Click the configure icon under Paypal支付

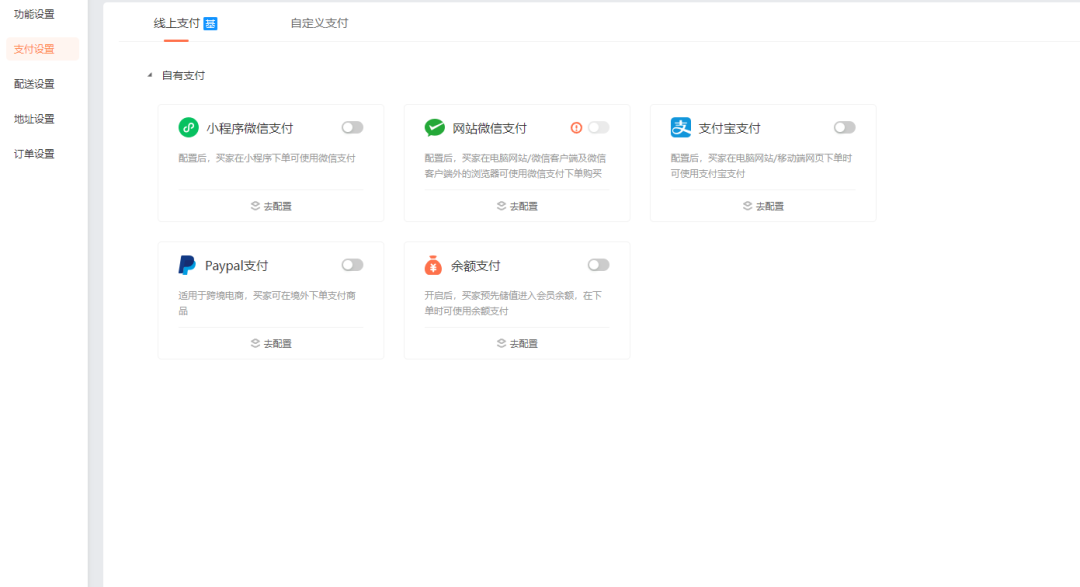point(255,343)
